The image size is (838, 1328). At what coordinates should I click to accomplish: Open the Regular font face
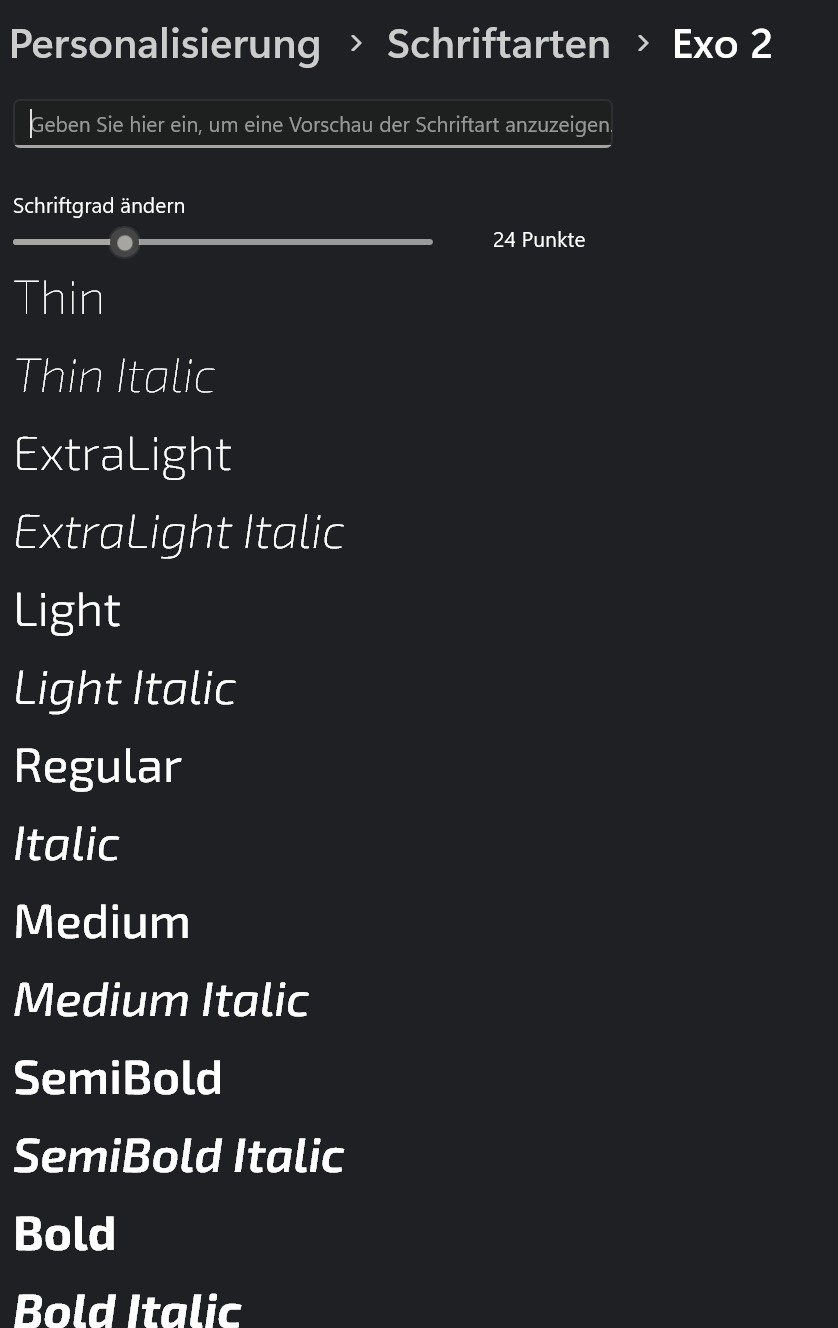(97, 765)
